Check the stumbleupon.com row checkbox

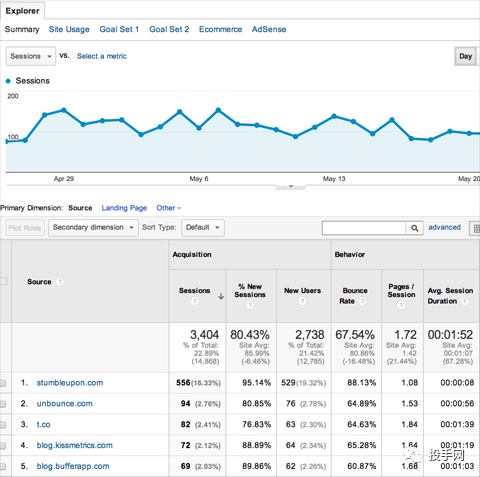click(3, 383)
